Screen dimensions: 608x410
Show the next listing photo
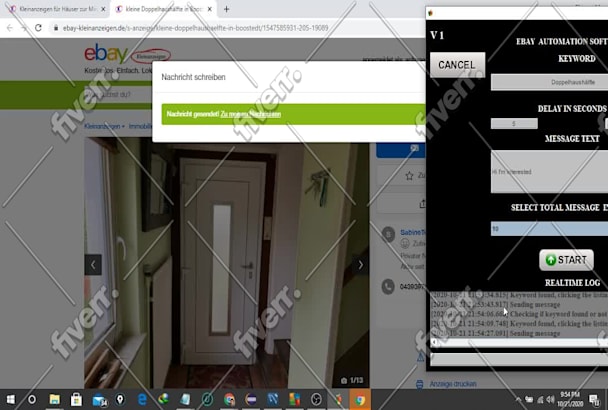point(361,265)
